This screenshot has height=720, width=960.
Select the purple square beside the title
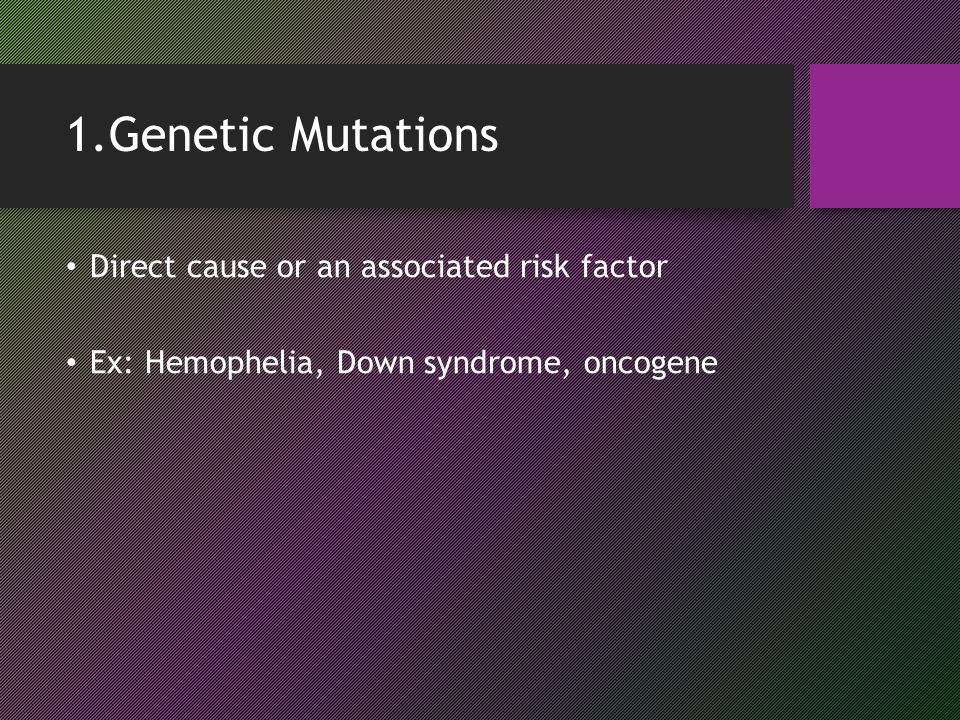[885, 136]
